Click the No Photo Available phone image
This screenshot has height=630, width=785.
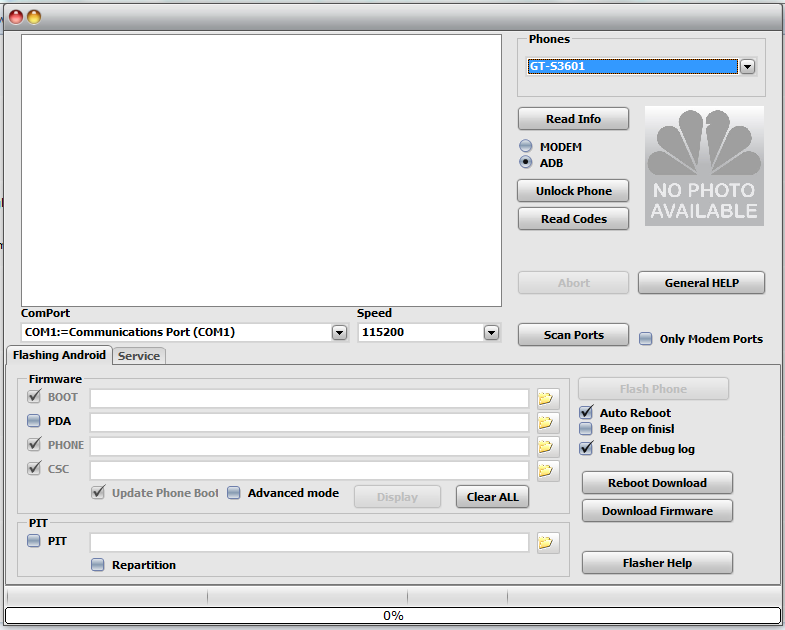(704, 166)
